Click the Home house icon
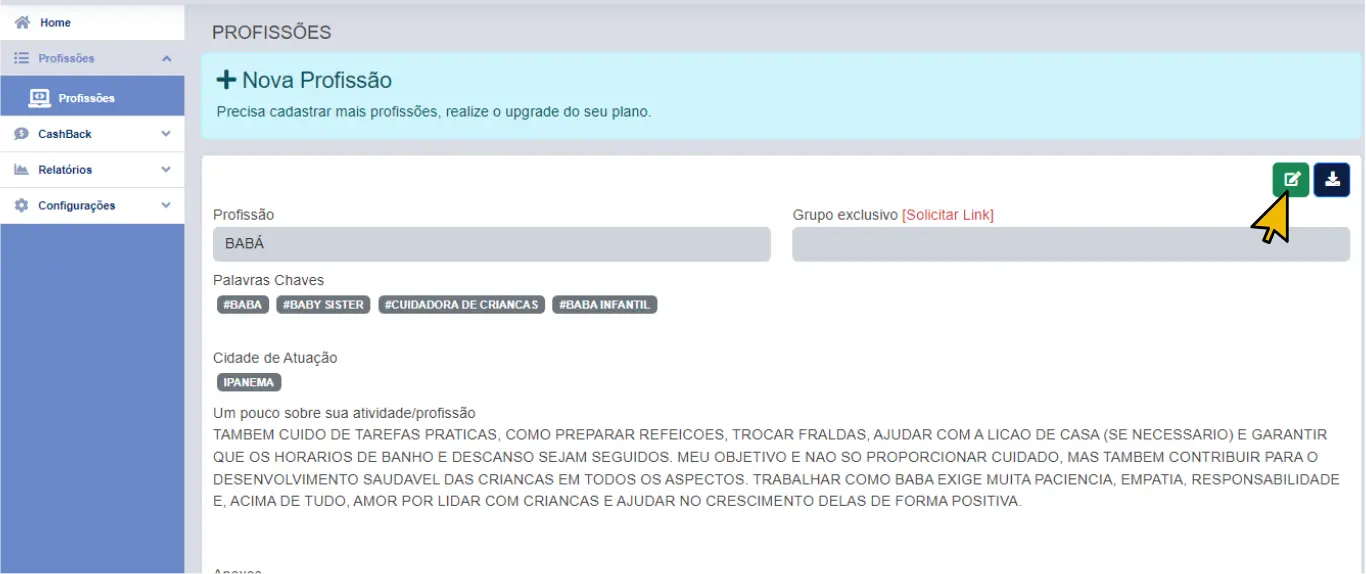The image size is (1366, 574). [x=22, y=22]
